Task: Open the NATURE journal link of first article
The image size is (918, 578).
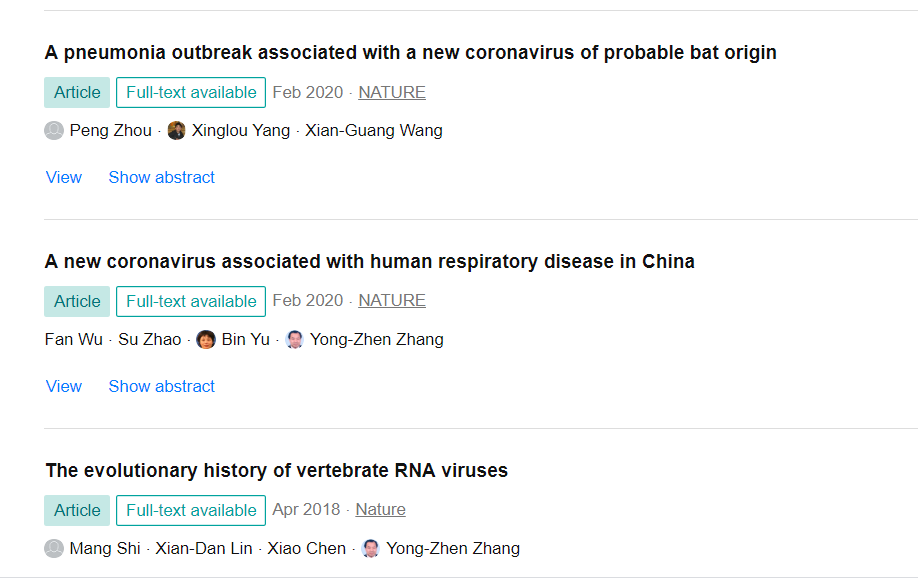Action: pos(392,93)
